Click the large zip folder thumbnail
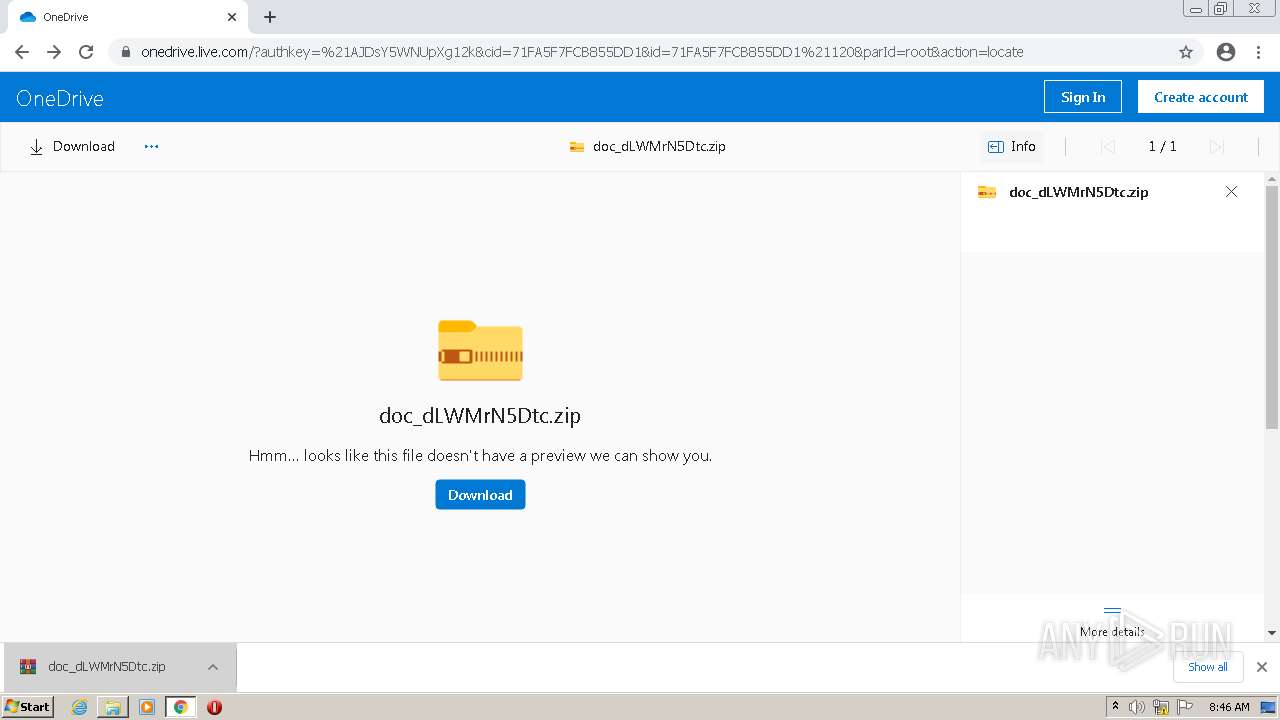Screen dimensions: 1280x720 coord(480,351)
